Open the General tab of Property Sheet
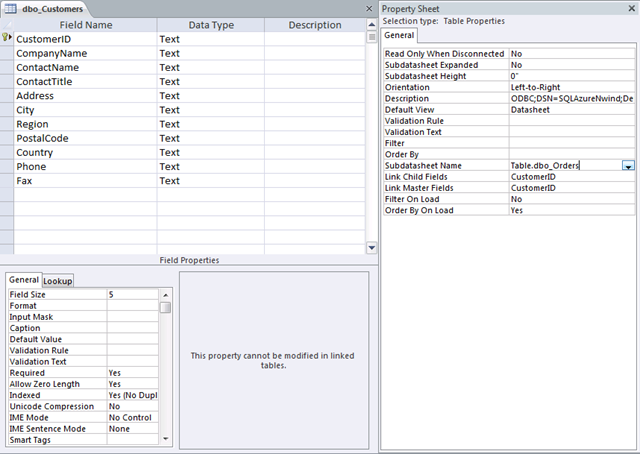Image resolution: width=640 pixels, height=454 pixels. pos(400,35)
